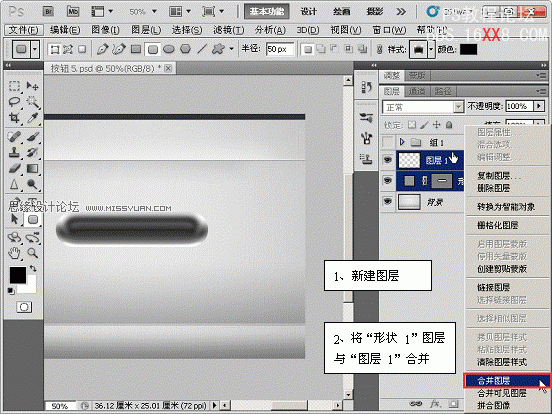Toggle lock all padlock icon
This screenshot has width=552, height=414.
(x=449, y=125)
